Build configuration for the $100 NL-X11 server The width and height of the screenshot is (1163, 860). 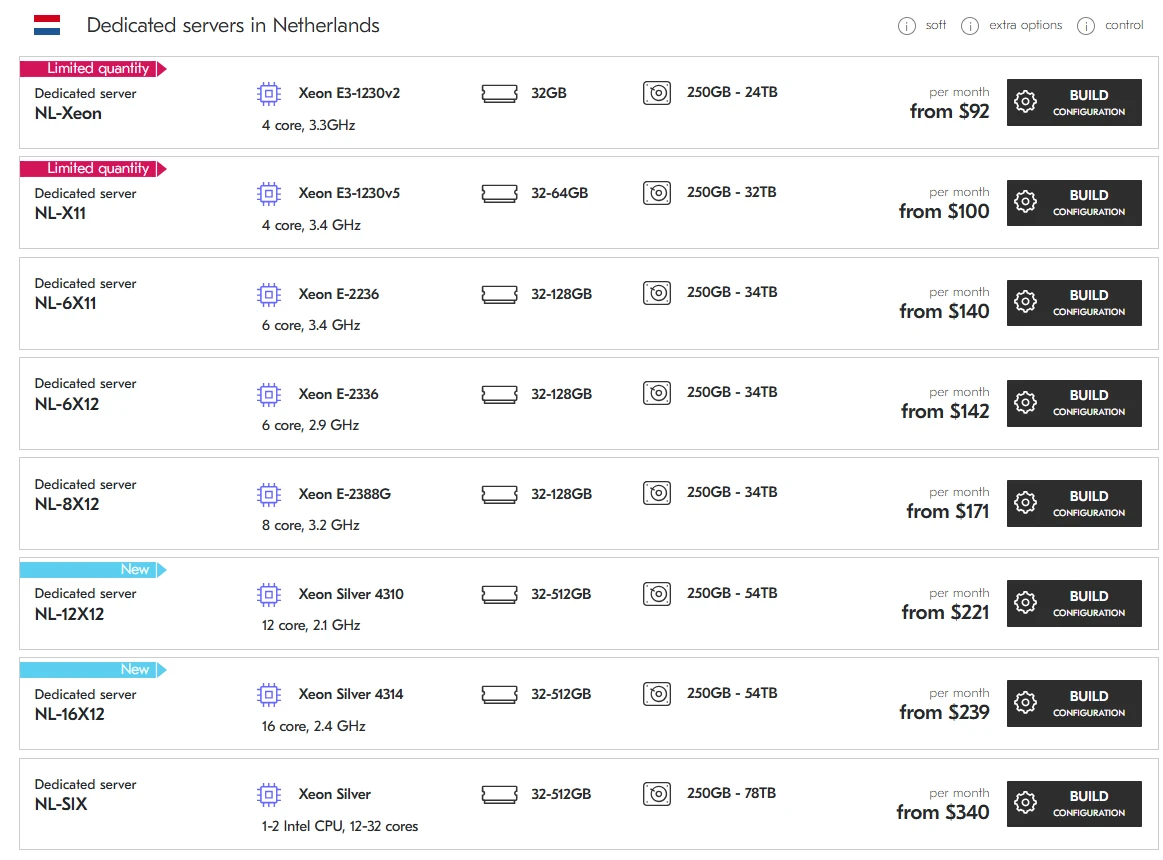[1074, 202]
